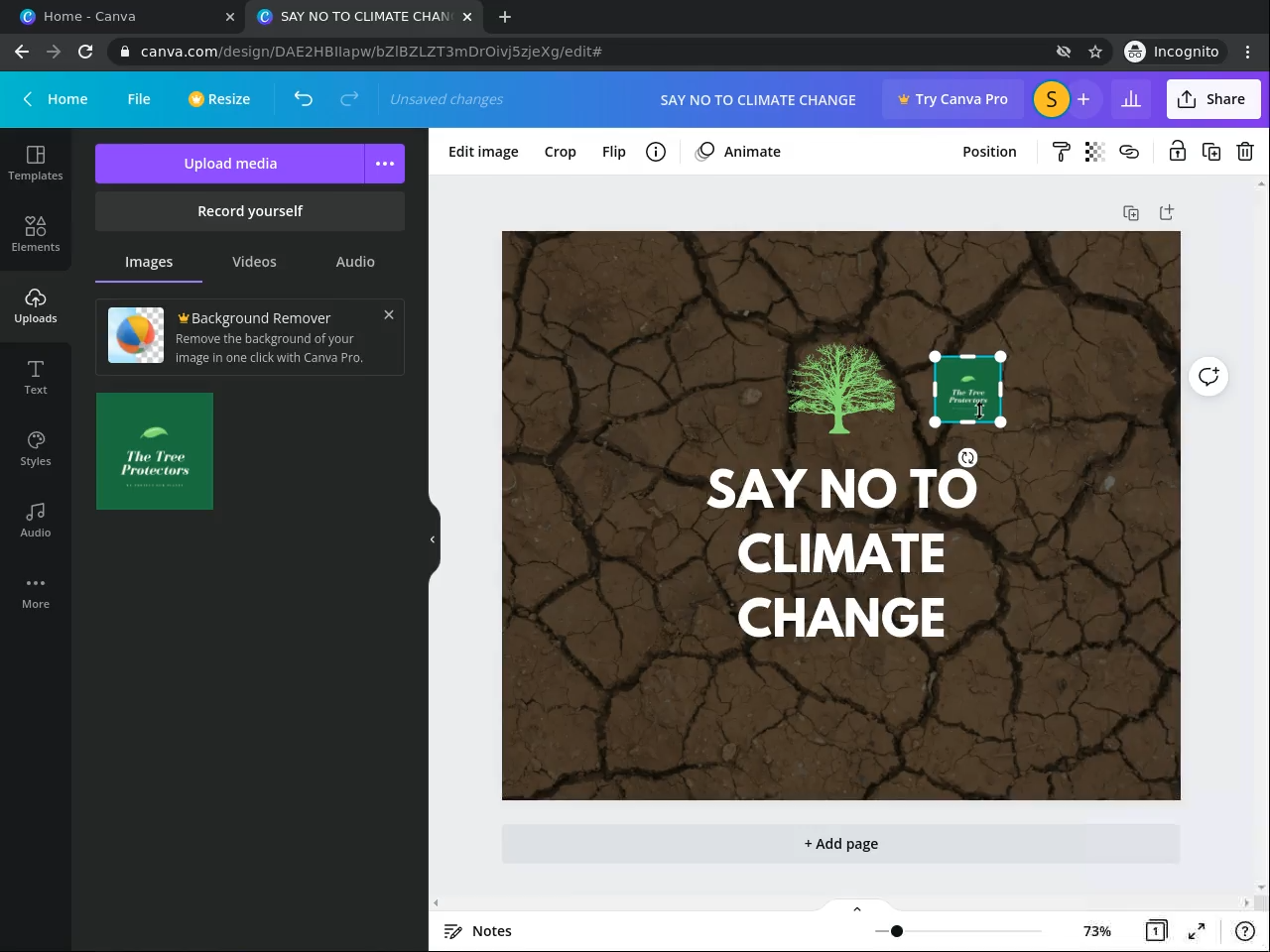Open the Styles sidebar panel

pos(36,448)
